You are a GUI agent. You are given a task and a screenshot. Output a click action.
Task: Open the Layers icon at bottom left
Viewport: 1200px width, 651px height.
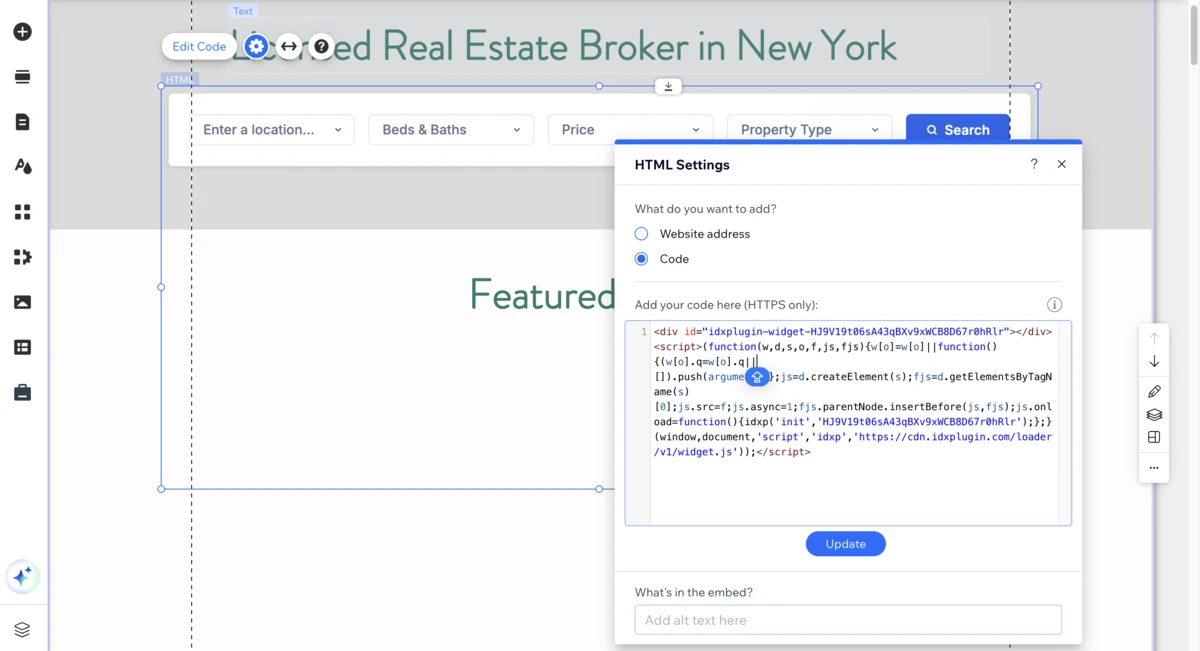pyautogui.click(x=22, y=630)
